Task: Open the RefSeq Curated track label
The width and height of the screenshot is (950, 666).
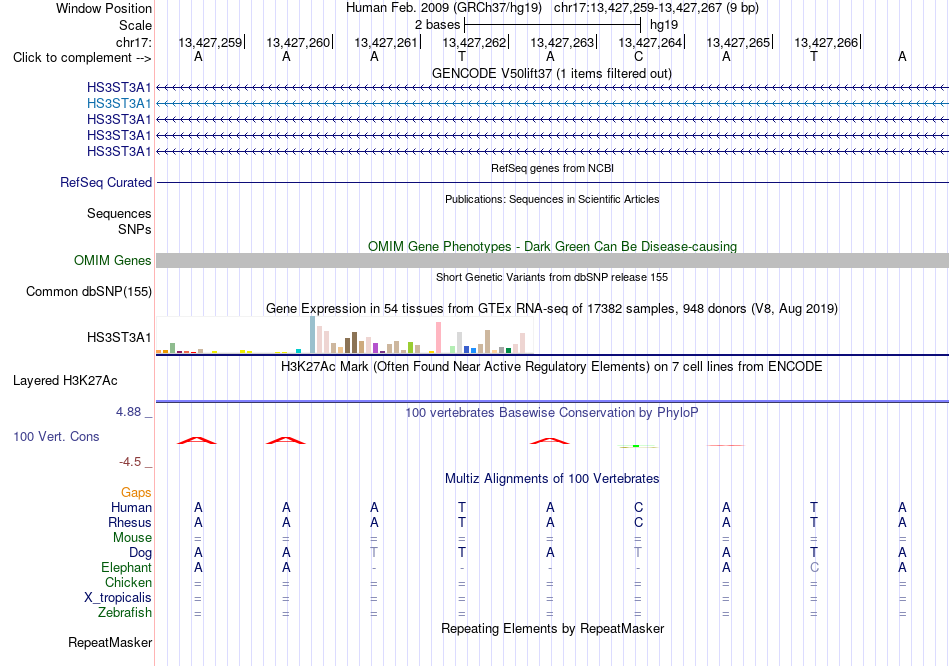Action: (x=106, y=182)
